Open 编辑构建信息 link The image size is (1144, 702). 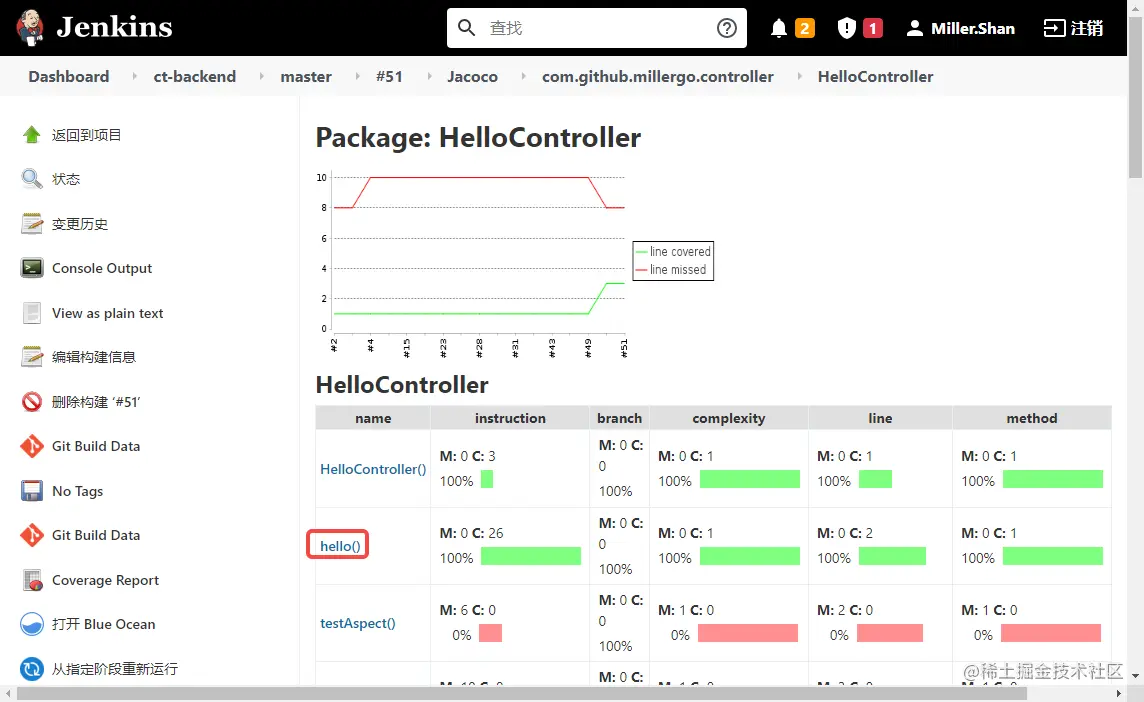pos(93,357)
